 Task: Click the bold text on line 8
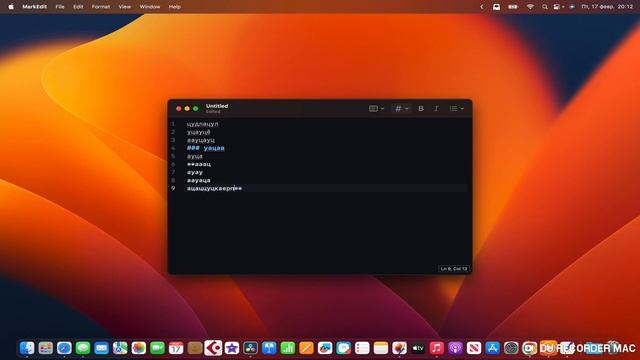click(x=199, y=180)
